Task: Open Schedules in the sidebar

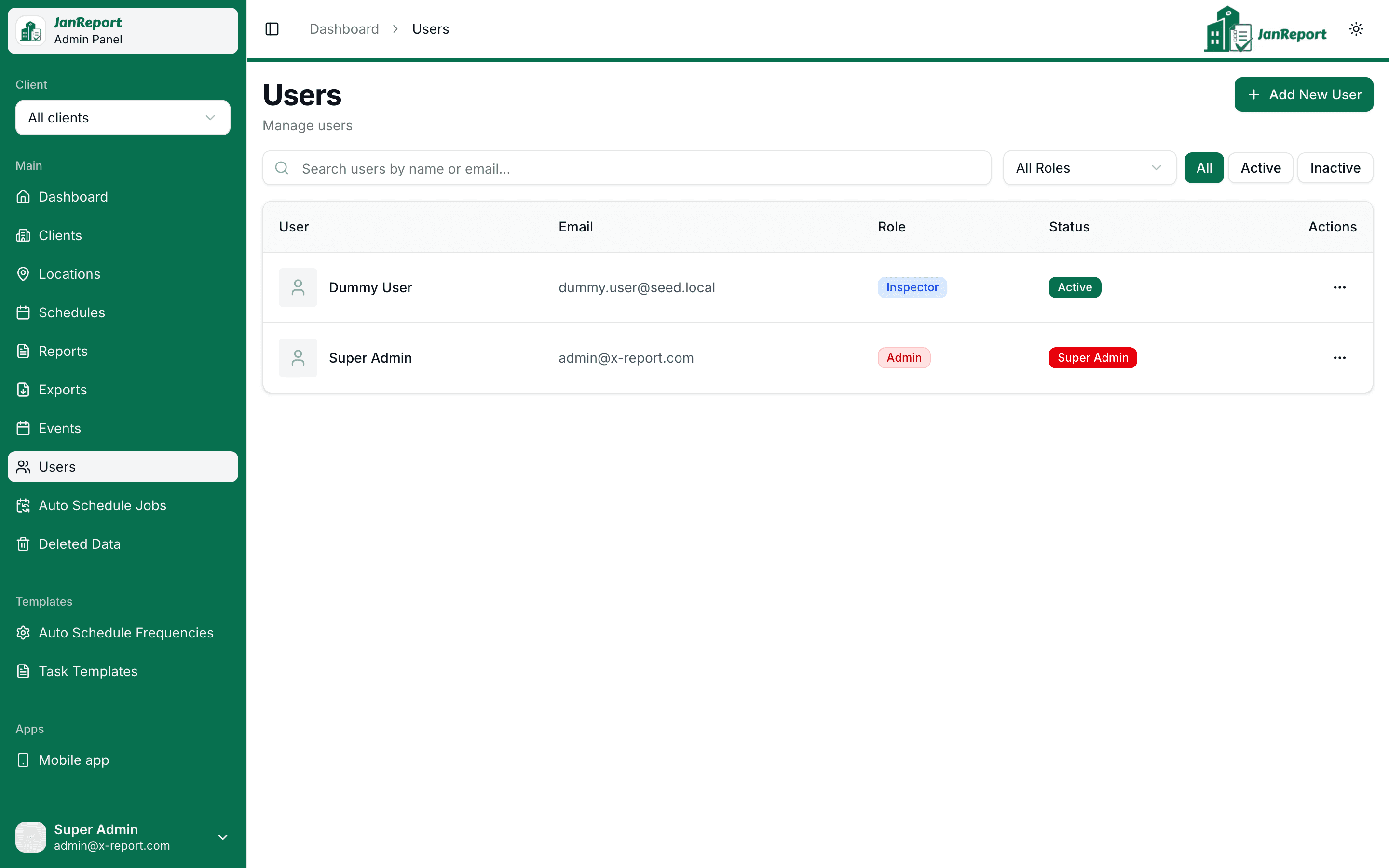Action: tap(123, 312)
